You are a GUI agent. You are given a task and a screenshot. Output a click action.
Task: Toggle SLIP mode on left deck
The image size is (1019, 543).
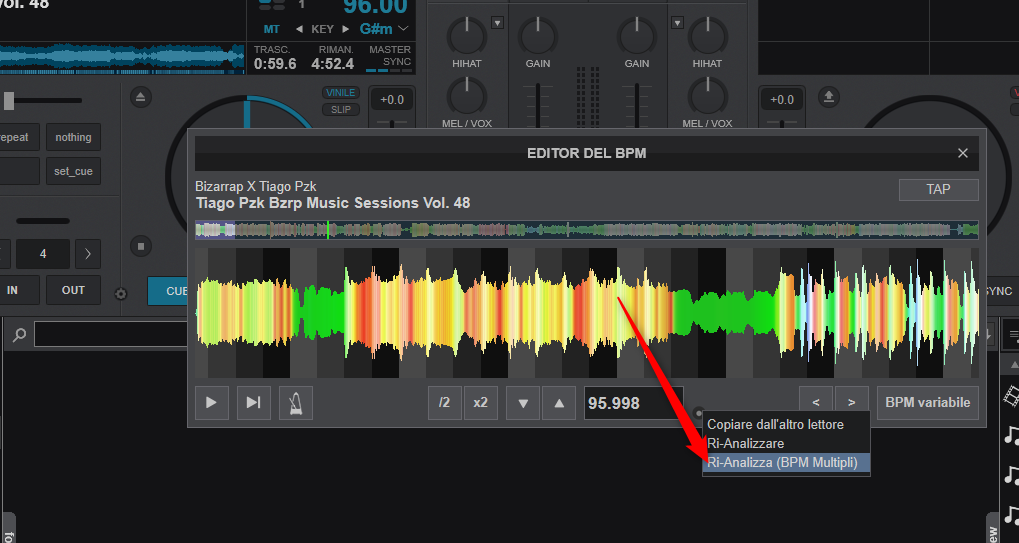(341, 110)
